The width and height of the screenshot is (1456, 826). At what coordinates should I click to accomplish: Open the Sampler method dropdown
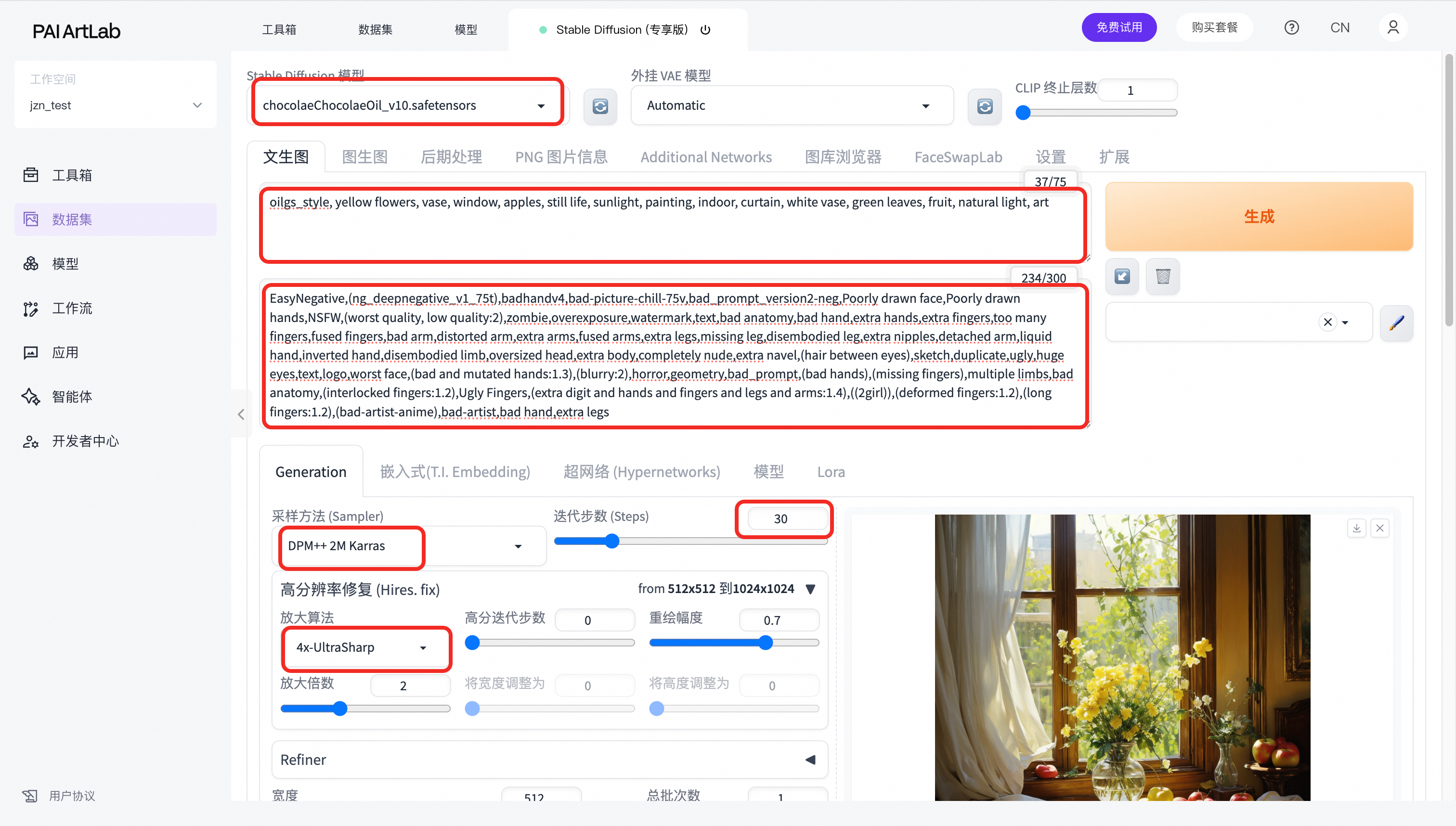(x=518, y=546)
